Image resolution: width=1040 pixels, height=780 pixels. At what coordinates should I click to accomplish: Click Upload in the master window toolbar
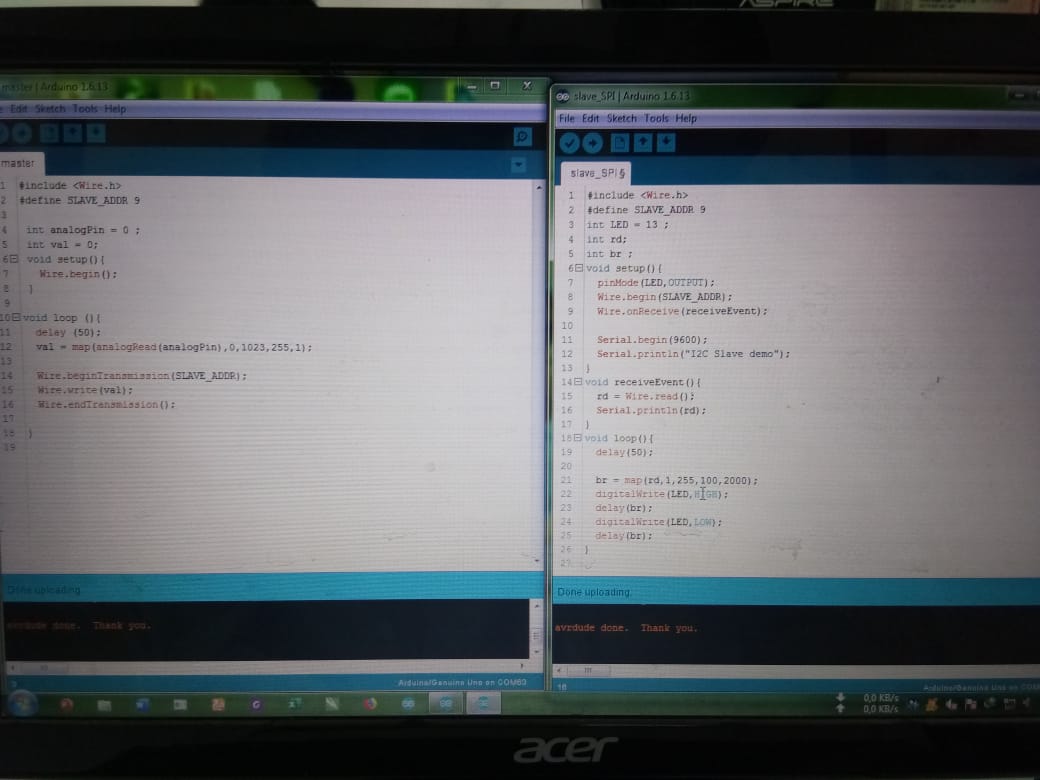[x=21, y=134]
